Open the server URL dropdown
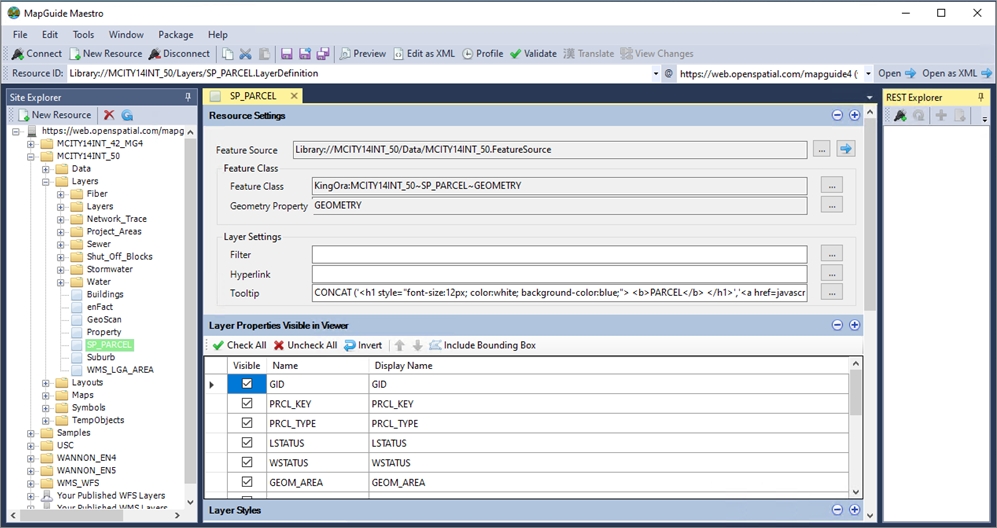Viewport: 997px width, 528px height. pyautogui.click(x=869, y=74)
